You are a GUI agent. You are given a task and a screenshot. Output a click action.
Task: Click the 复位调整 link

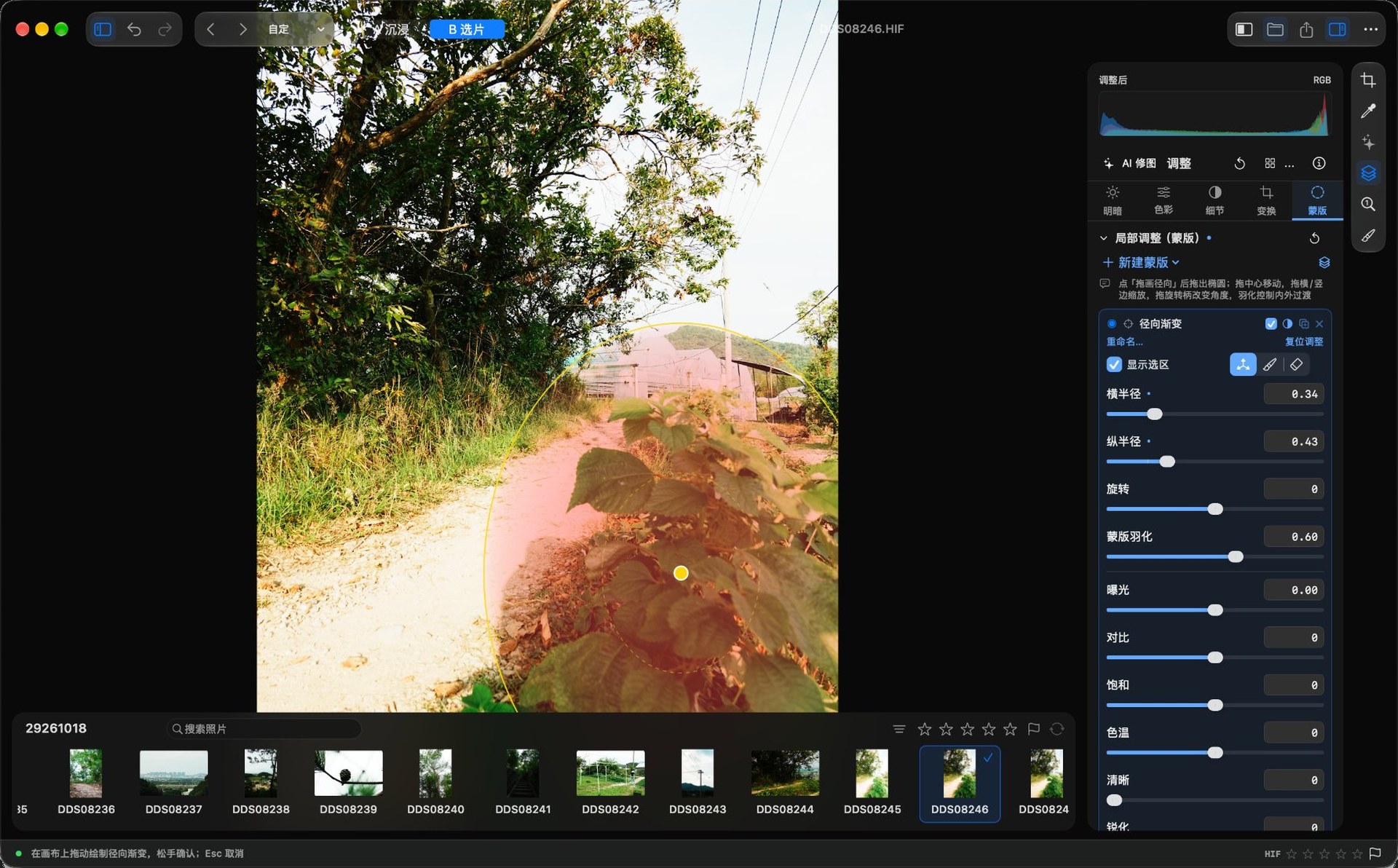click(x=1304, y=342)
